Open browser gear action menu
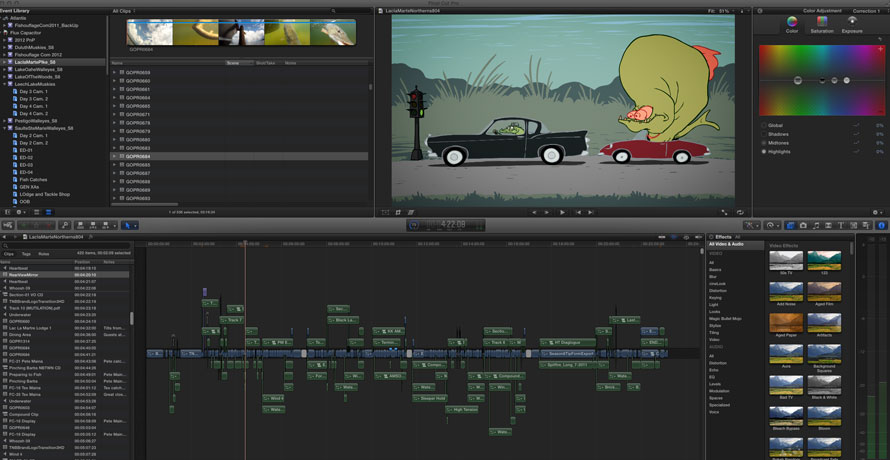This screenshot has width=890, height=460. click(19, 212)
